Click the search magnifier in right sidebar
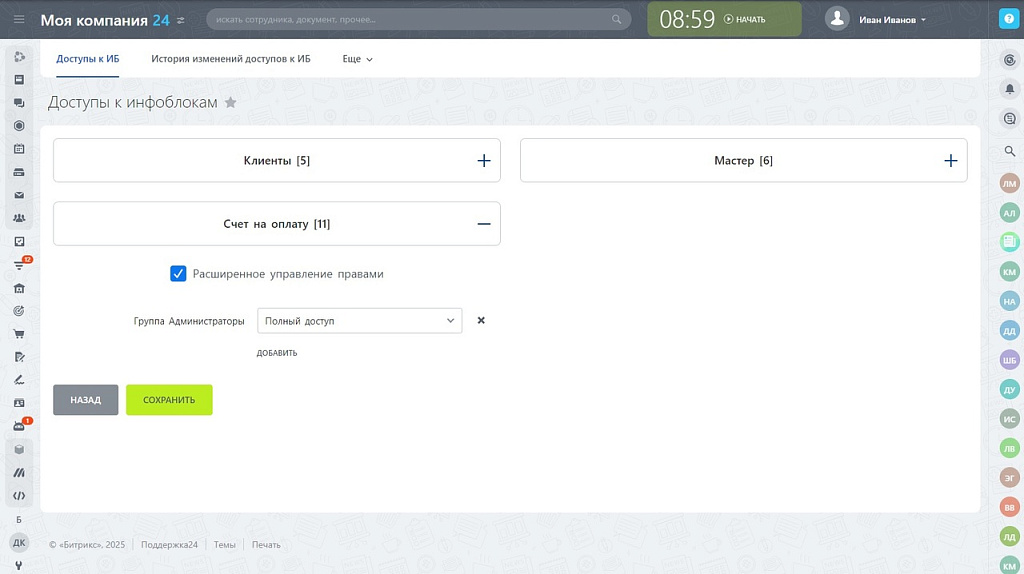The height and width of the screenshot is (574, 1024). coord(1009,151)
